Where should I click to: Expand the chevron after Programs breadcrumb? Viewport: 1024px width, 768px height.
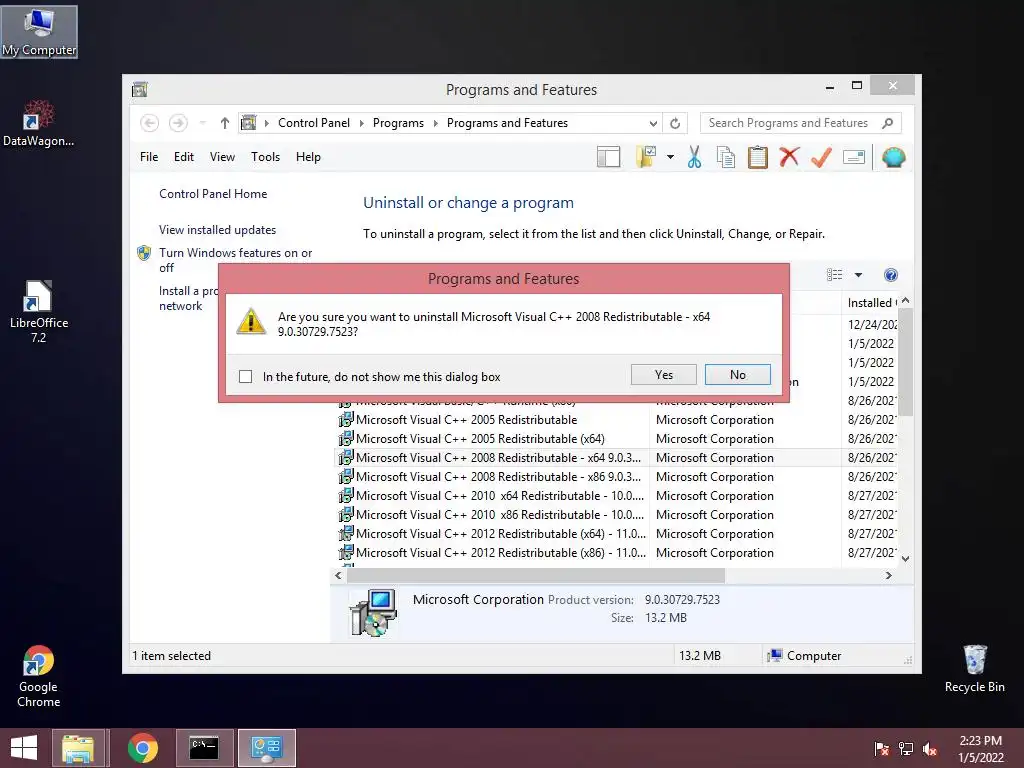point(436,123)
